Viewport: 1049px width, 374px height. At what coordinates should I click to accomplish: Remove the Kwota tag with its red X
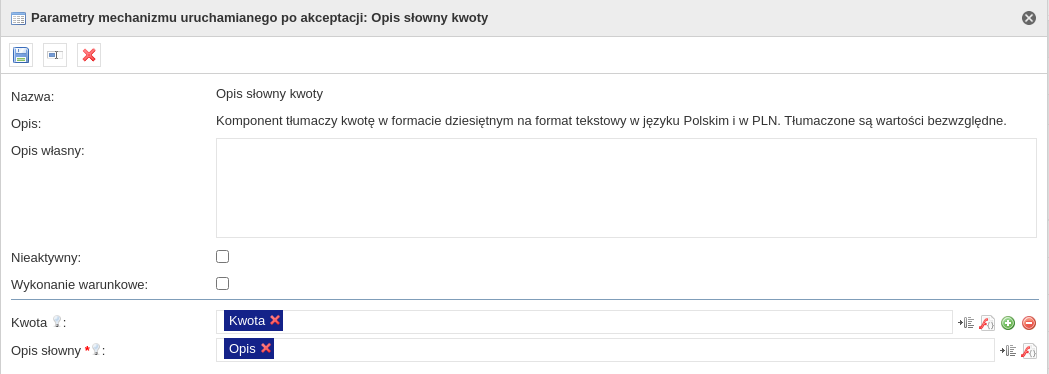[x=275, y=320]
